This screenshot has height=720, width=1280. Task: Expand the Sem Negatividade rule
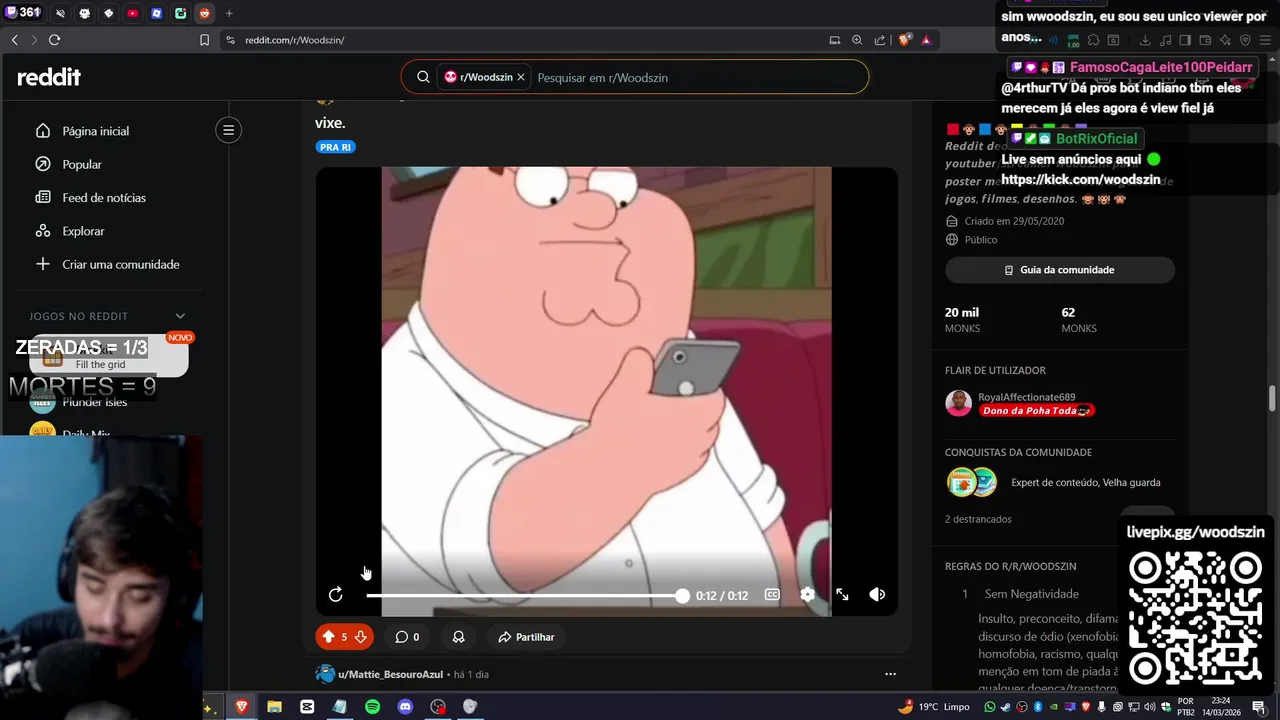(x=1031, y=594)
